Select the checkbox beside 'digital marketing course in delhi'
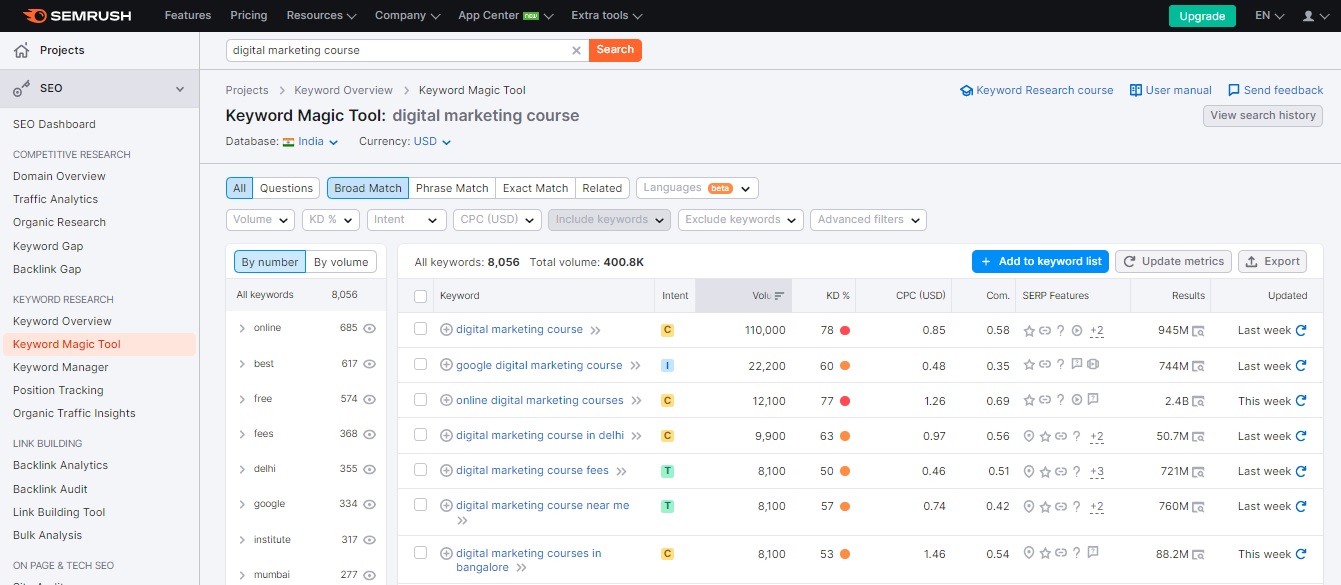Image resolution: width=1341 pixels, height=585 pixels. [x=420, y=435]
